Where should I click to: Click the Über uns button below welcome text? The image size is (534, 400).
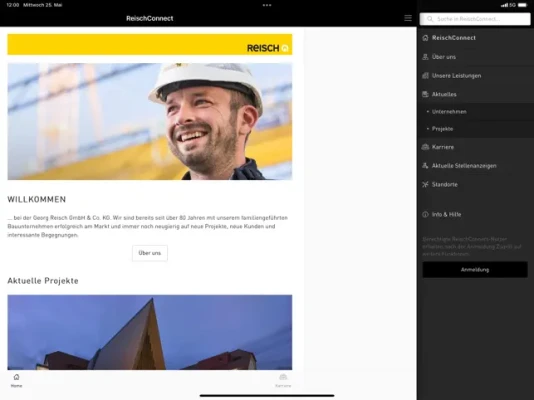(150, 253)
